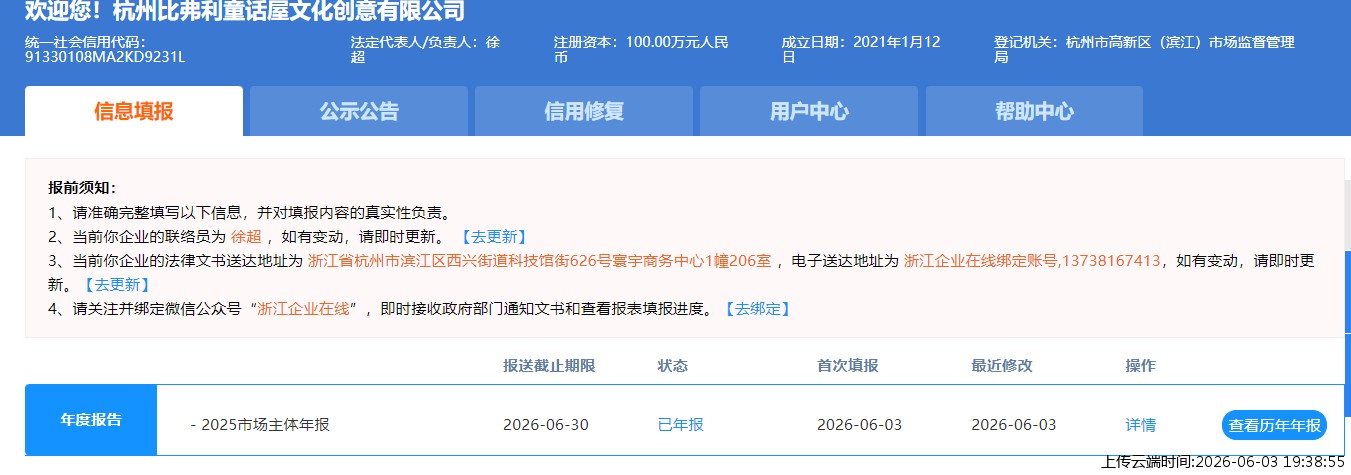Click the 最近修改 column header
This screenshot has width=1351, height=475.
[x=1002, y=366]
